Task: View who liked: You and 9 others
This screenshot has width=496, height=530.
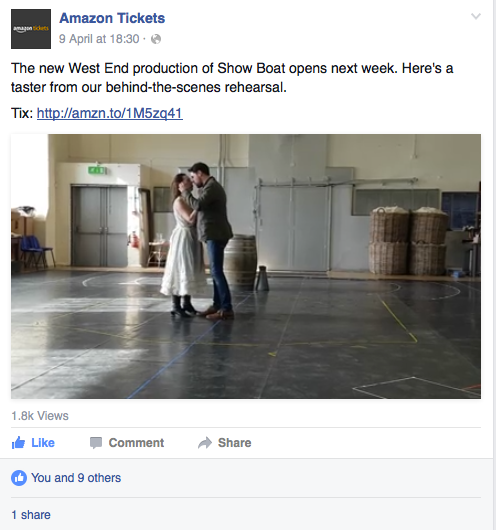Action: pos(76,478)
